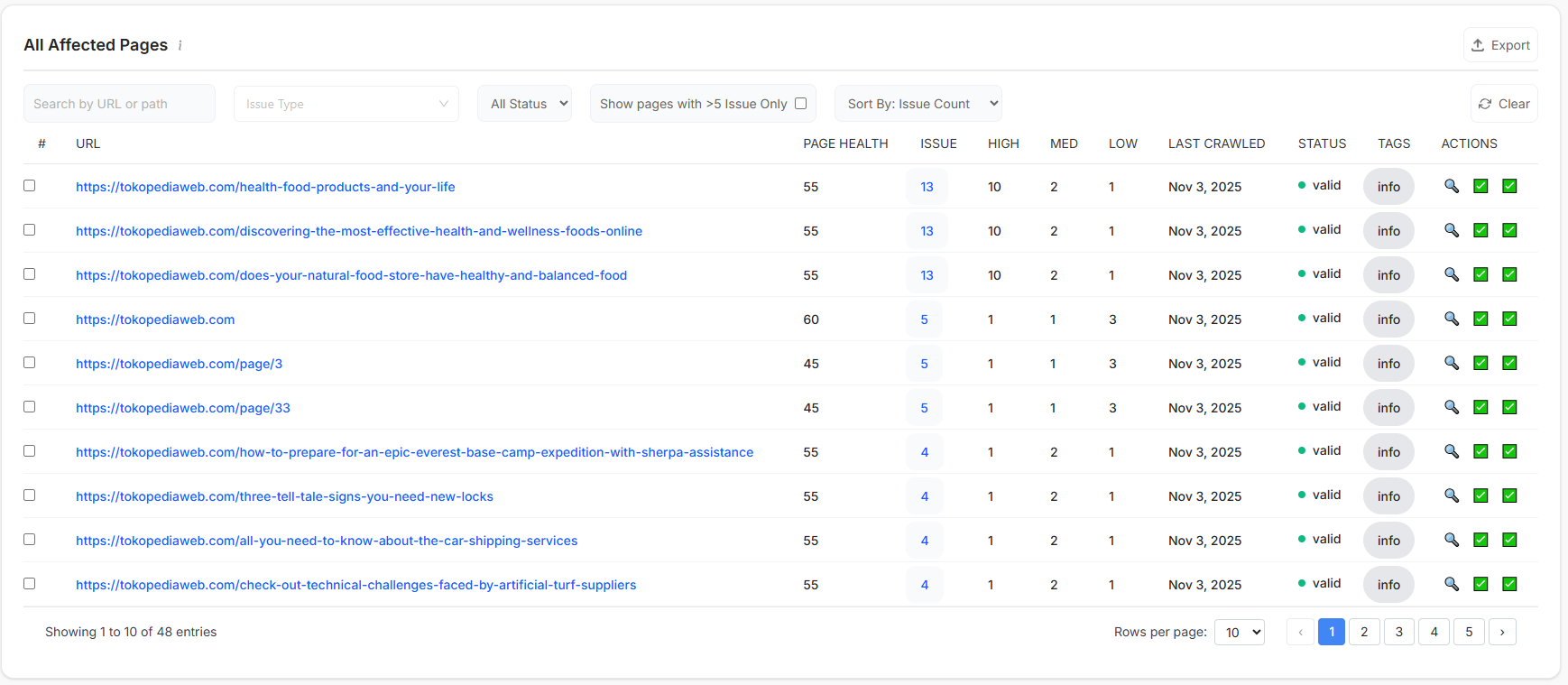1568x685 pixels.
Task: Click the LAST CRAWLED column header
Action: coord(1216,143)
